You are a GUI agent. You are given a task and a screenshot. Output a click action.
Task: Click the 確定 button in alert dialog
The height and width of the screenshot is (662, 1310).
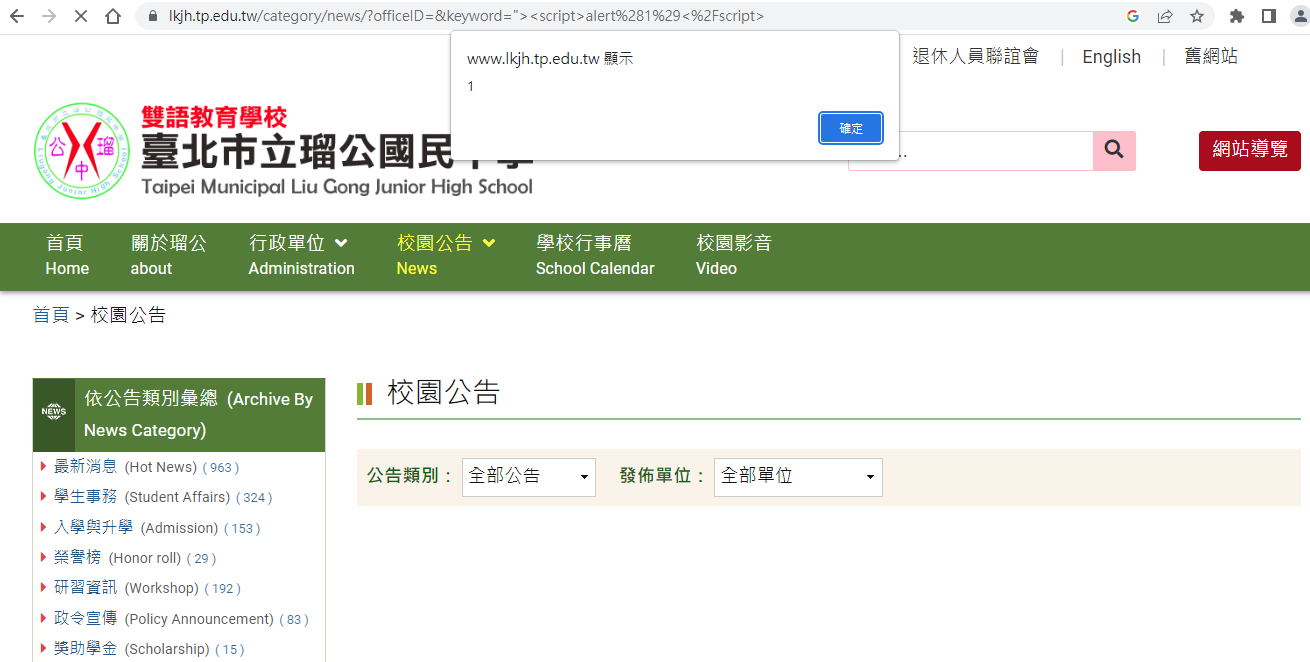[851, 128]
